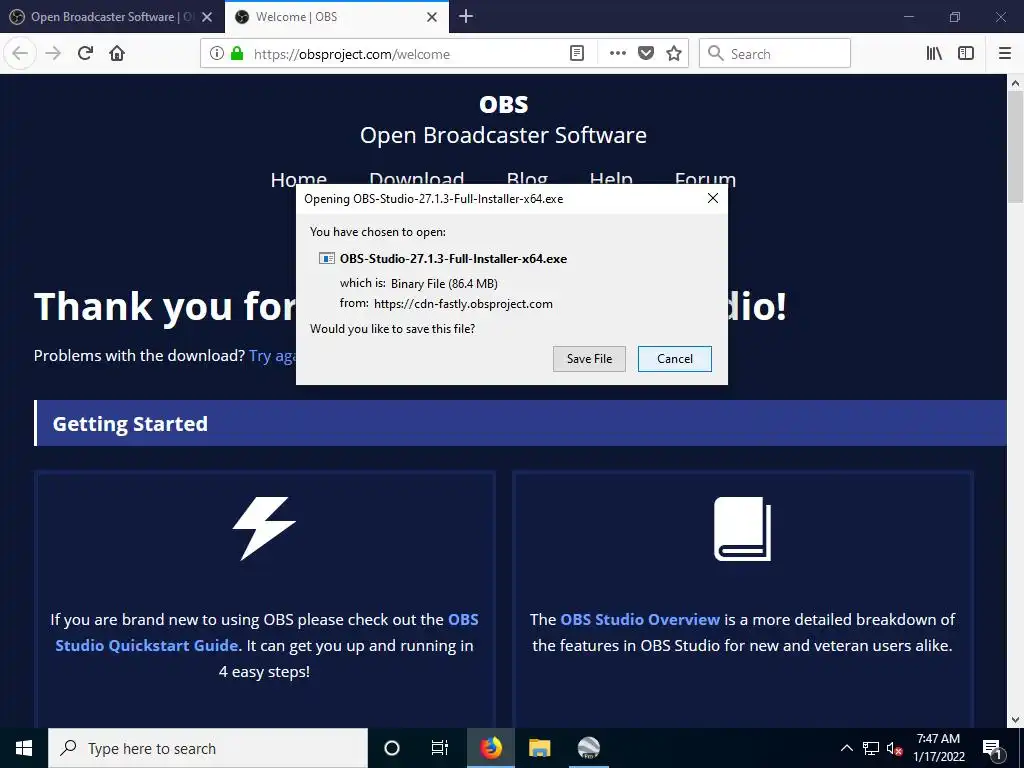Click scrollbar up arrow
Screen dimensions: 1024x768
(x=1015, y=83)
